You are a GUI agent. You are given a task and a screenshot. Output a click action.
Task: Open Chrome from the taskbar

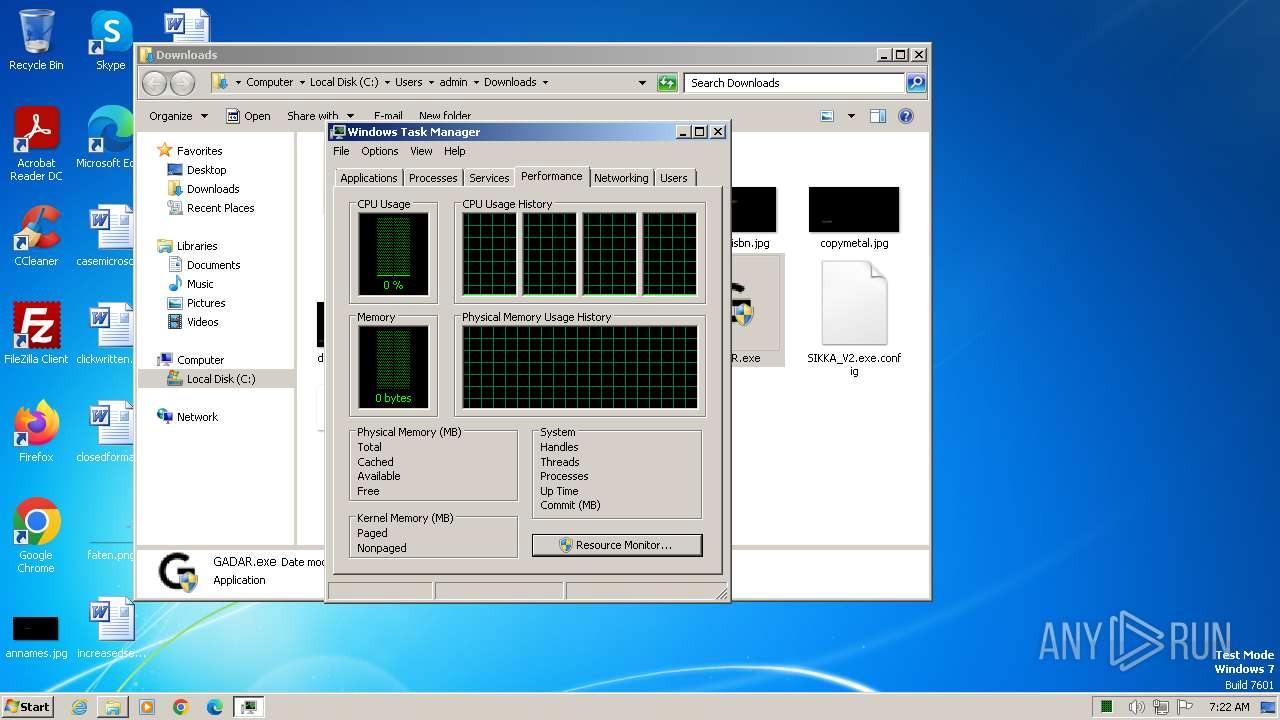pyautogui.click(x=181, y=707)
